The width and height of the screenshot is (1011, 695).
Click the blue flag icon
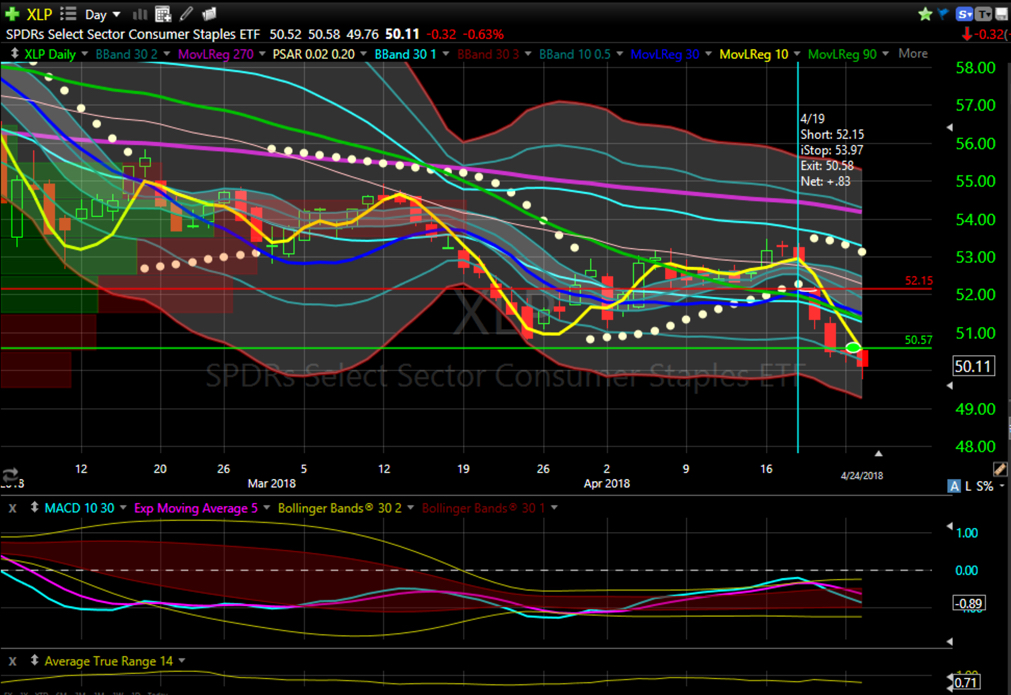coord(943,14)
